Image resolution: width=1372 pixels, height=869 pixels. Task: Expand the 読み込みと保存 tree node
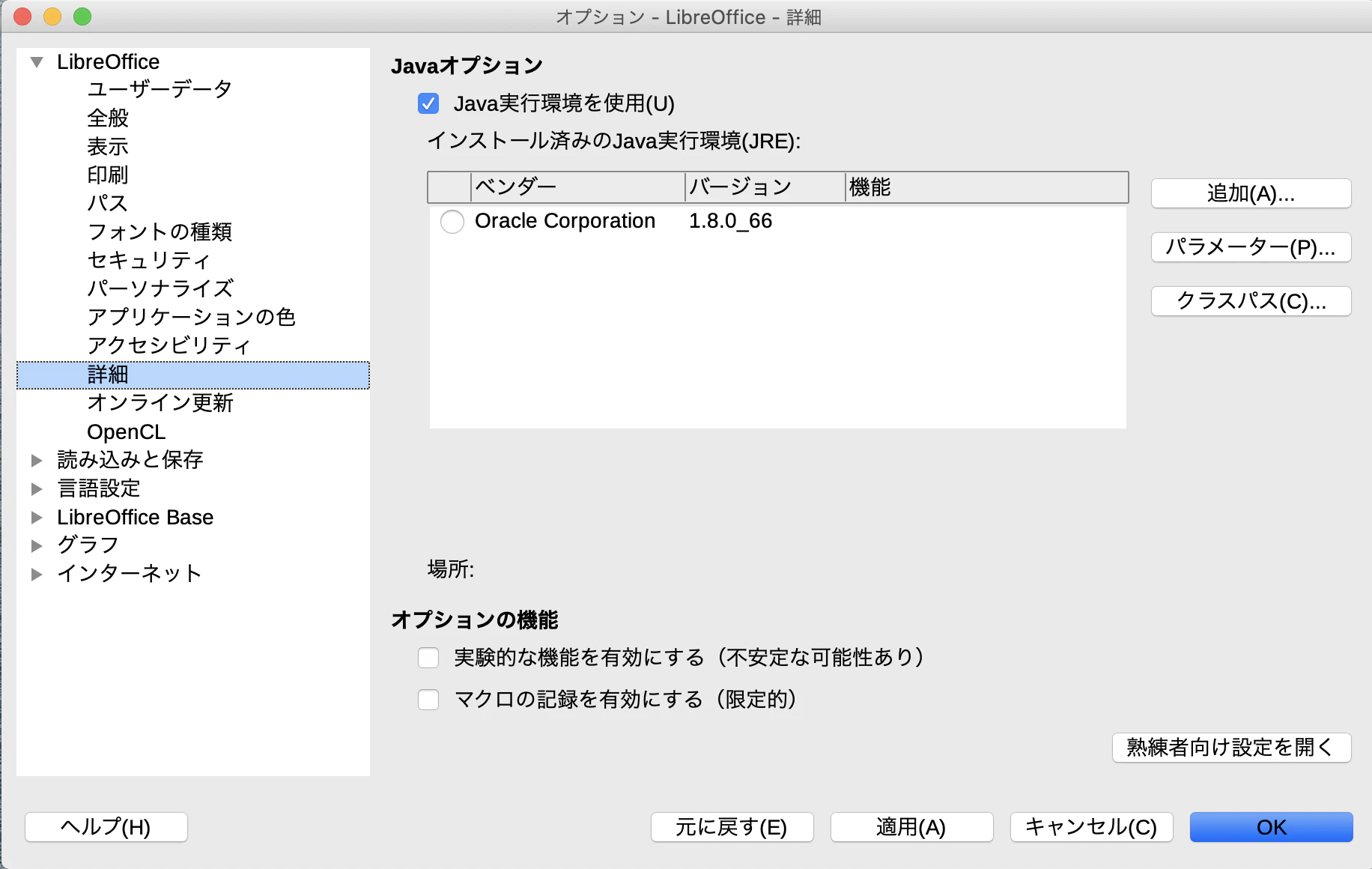(x=37, y=460)
